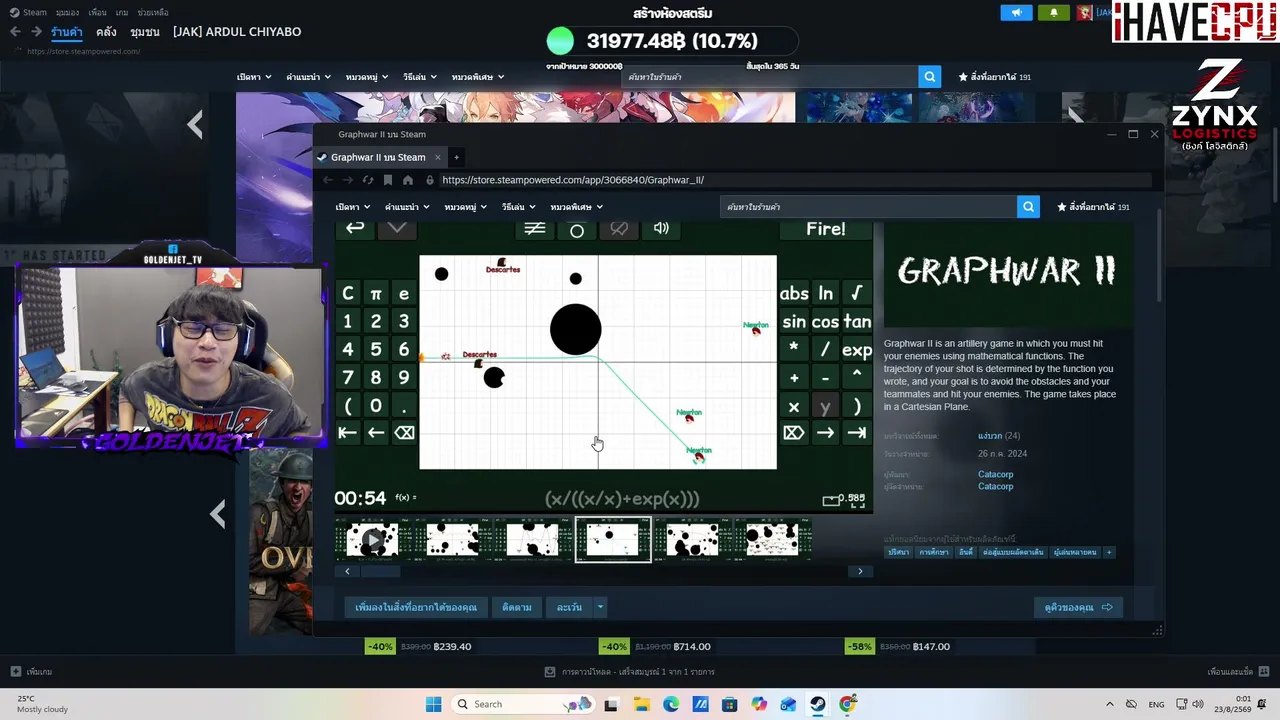The width and height of the screenshot is (1280, 720).
Task: Open Steam notifications bell
Action: 1053,13
